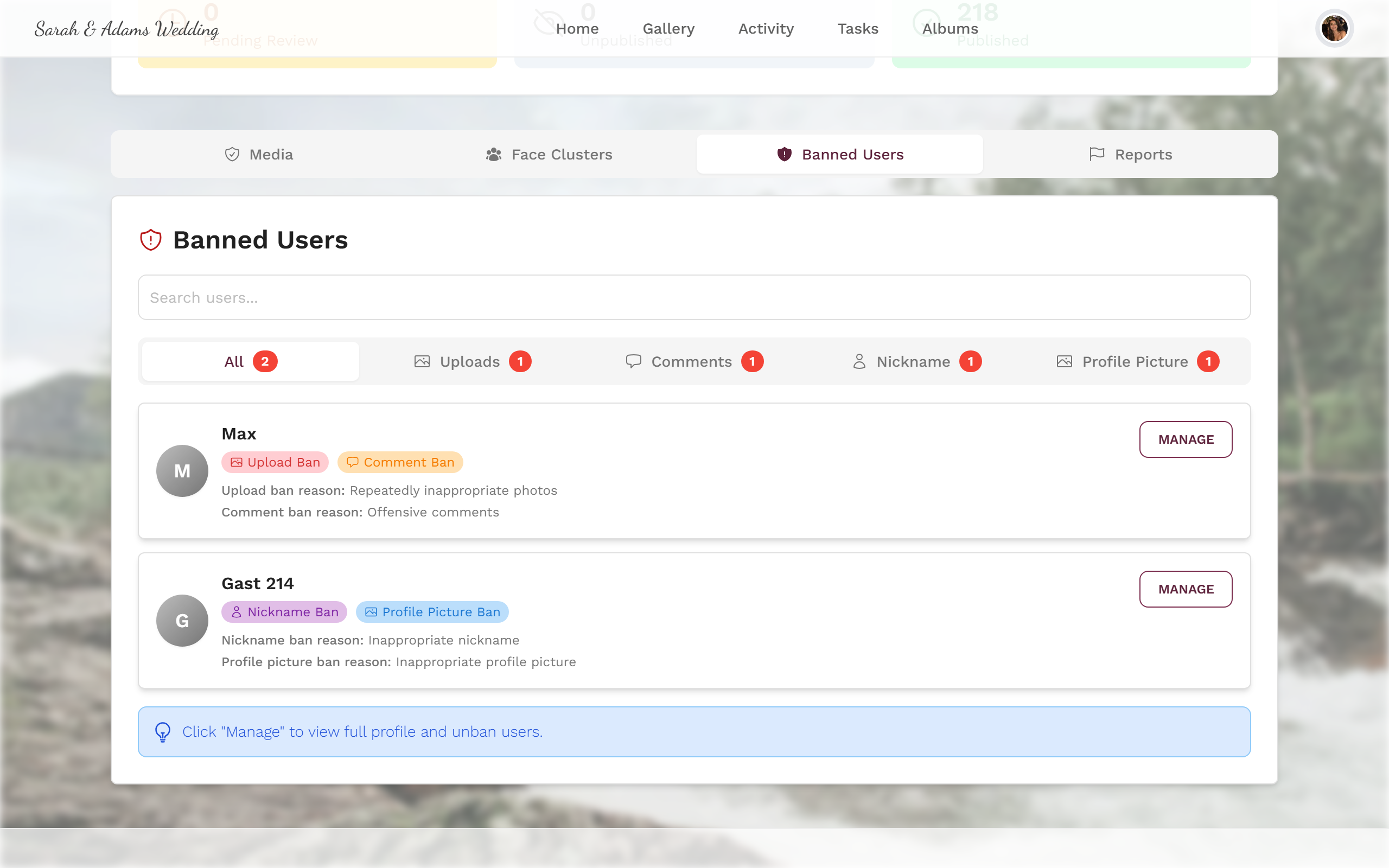1389x868 pixels.
Task: Click the red count badge on Uploads filter
Action: point(520,362)
